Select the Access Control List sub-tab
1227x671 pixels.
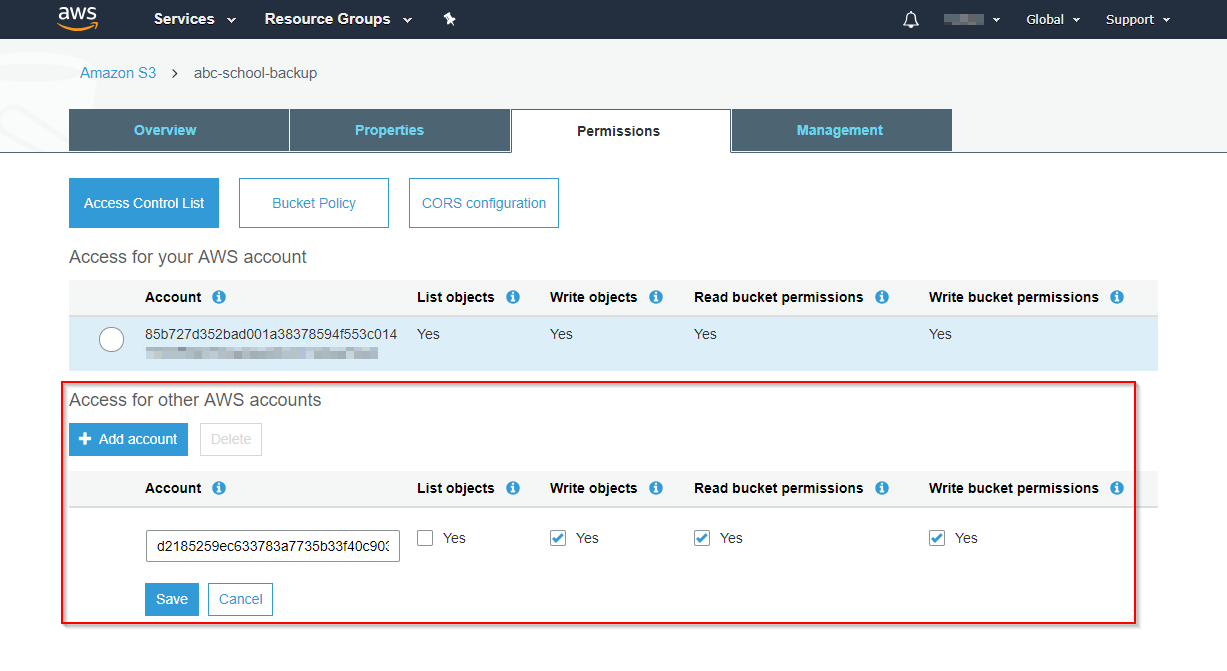coord(144,203)
